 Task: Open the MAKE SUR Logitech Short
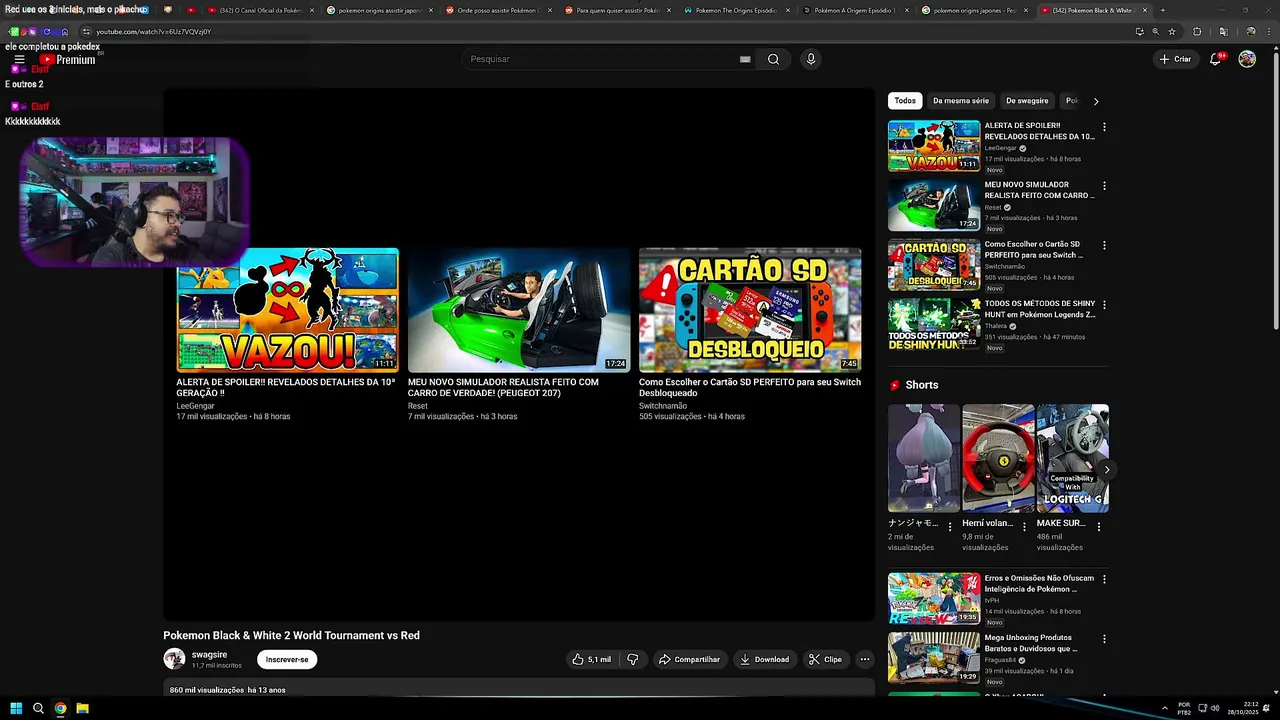point(1072,458)
